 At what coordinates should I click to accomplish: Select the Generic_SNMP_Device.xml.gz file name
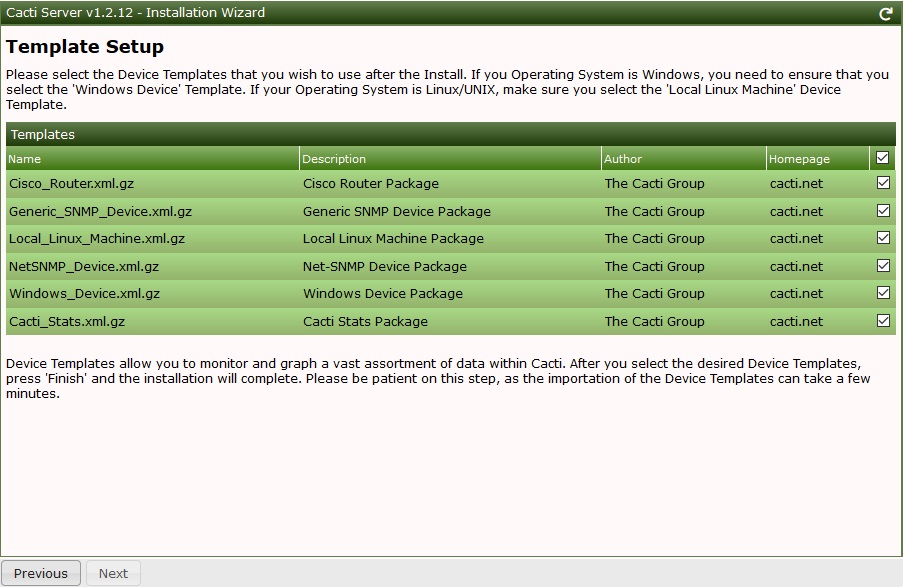point(100,211)
